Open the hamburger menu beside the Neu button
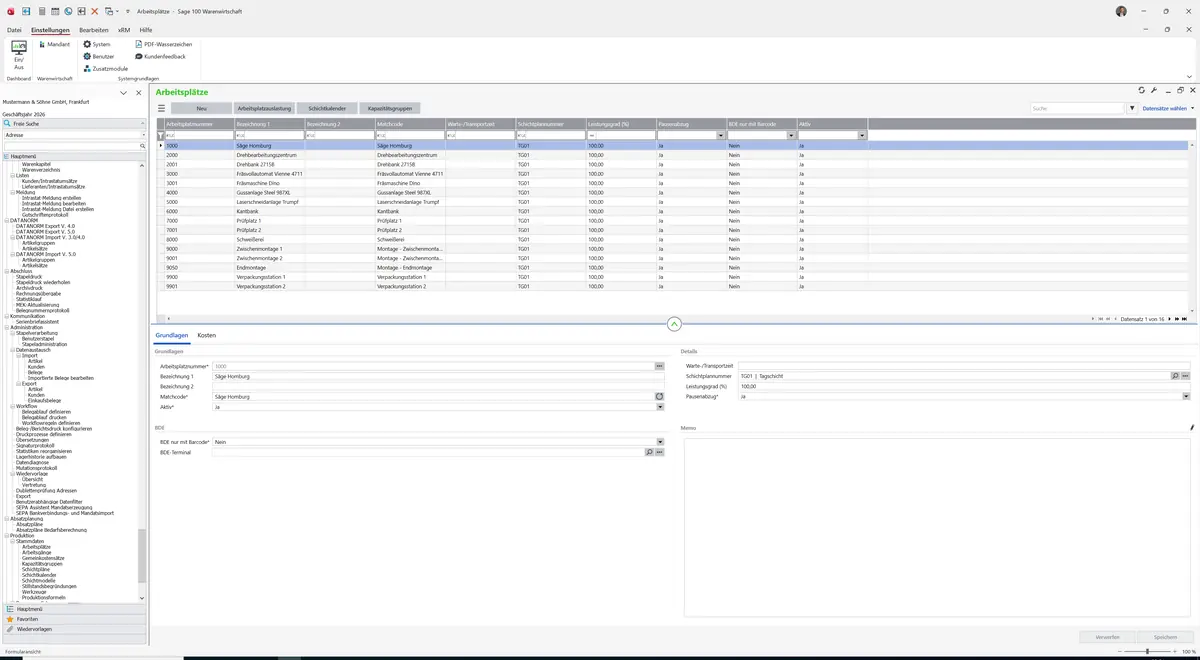 [x=163, y=108]
